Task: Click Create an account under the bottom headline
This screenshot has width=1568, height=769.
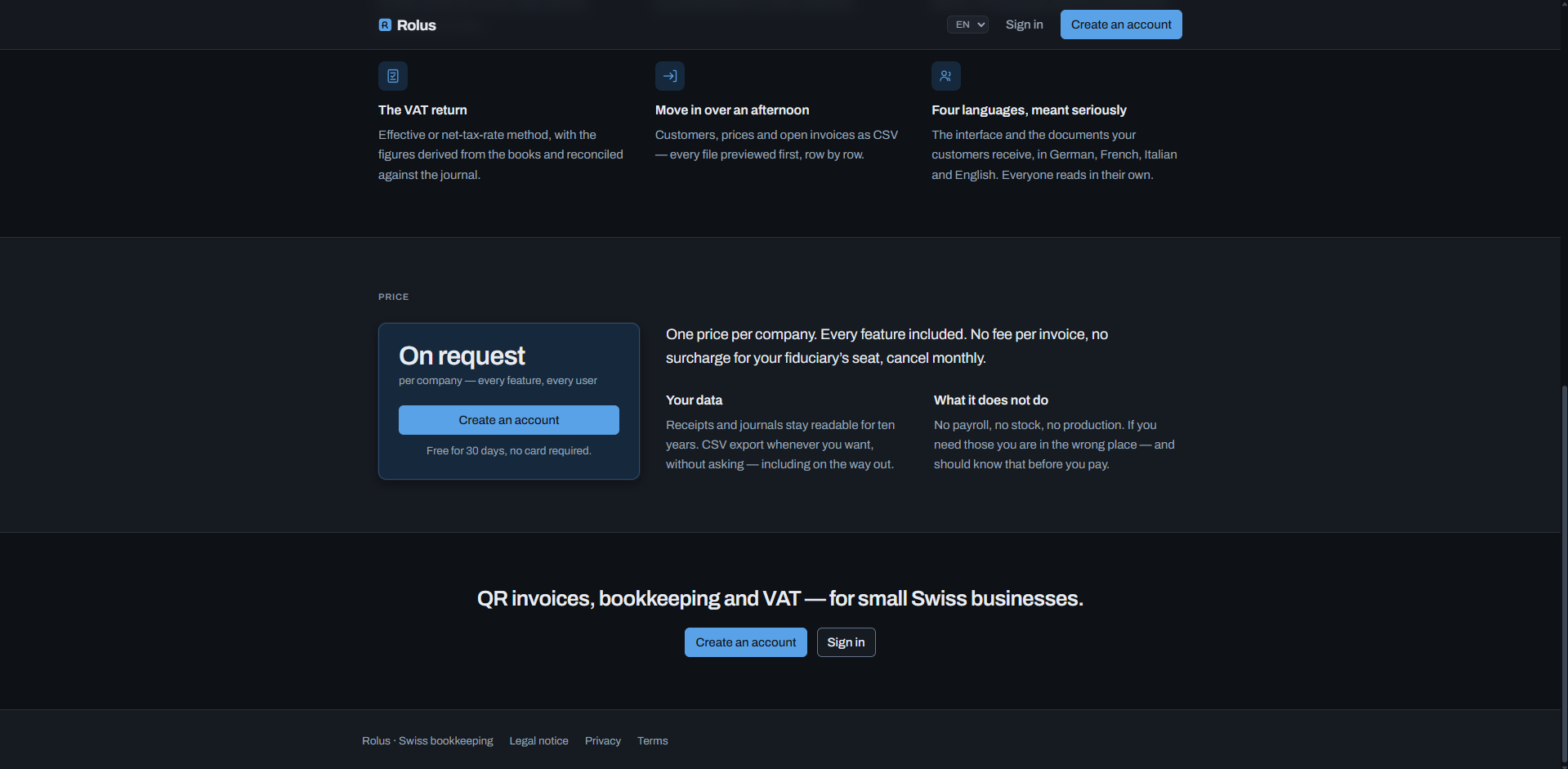Action: 746,642
